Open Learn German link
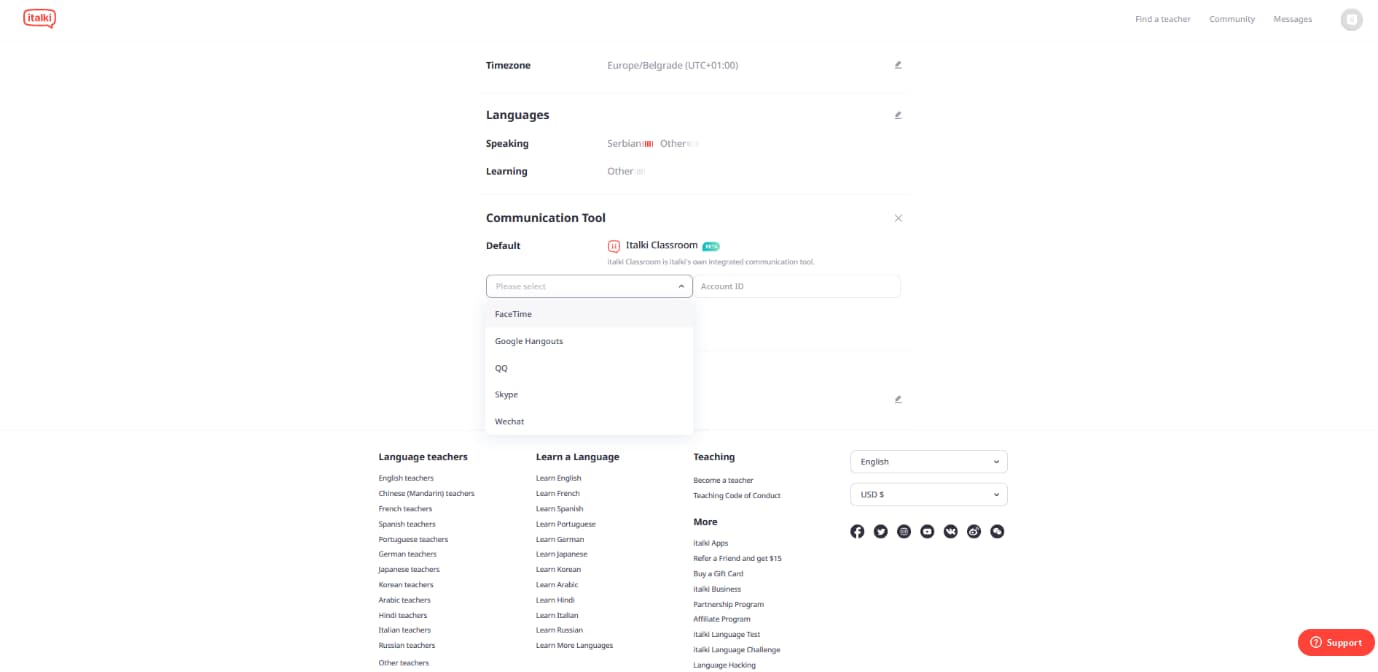The height and width of the screenshot is (672, 1378). pos(560,539)
